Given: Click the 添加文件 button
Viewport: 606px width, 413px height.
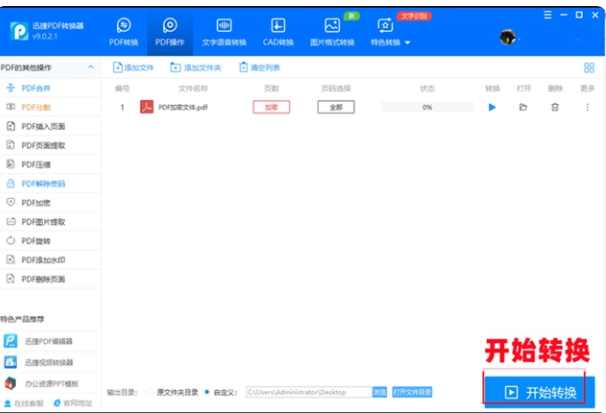Looking at the screenshot, I should (133, 68).
